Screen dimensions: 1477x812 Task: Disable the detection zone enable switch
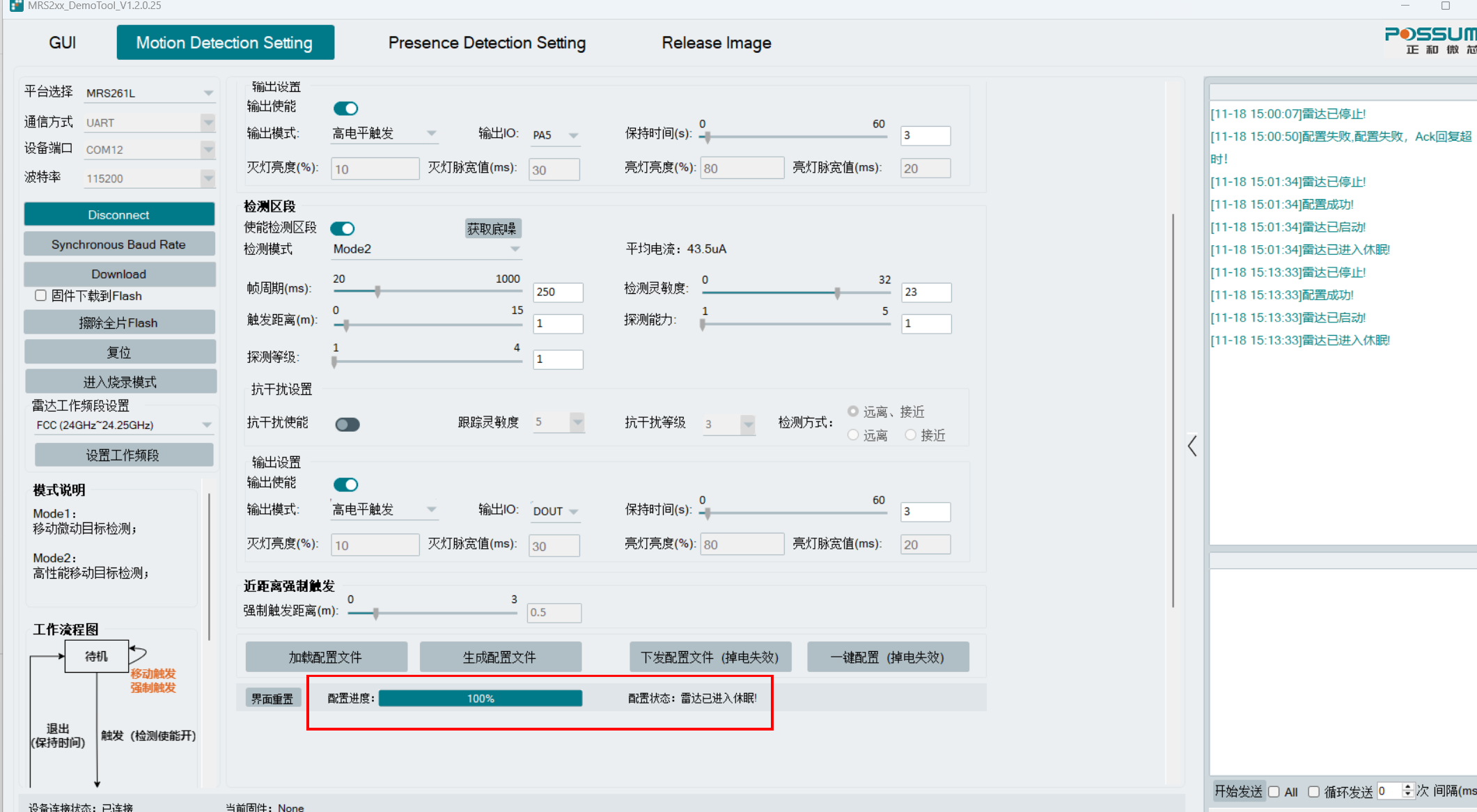point(343,228)
